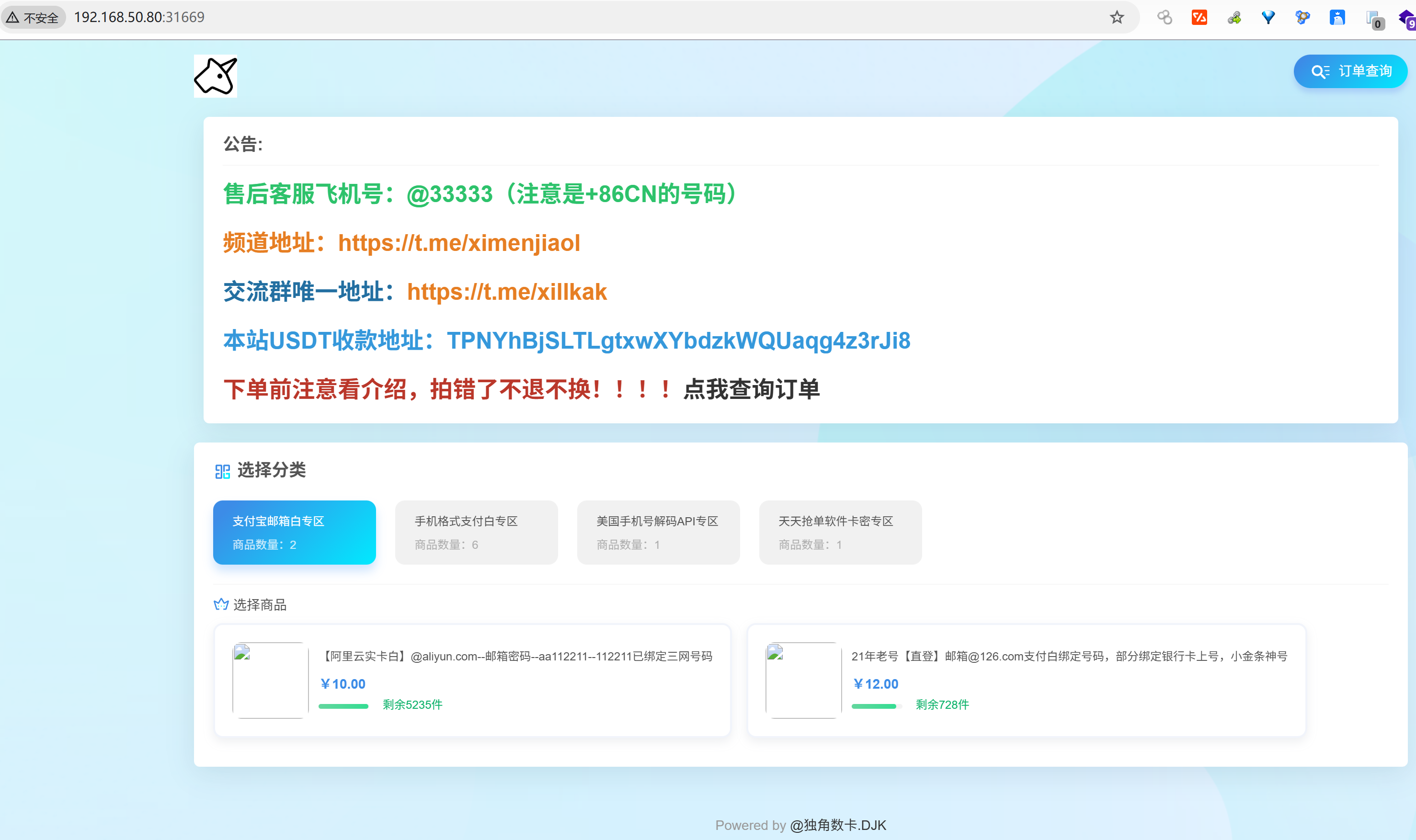The image size is (1416, 840).
Task: Open the t.me/xillkak group link
Action: pyautogui.click(x=506, y=292)
